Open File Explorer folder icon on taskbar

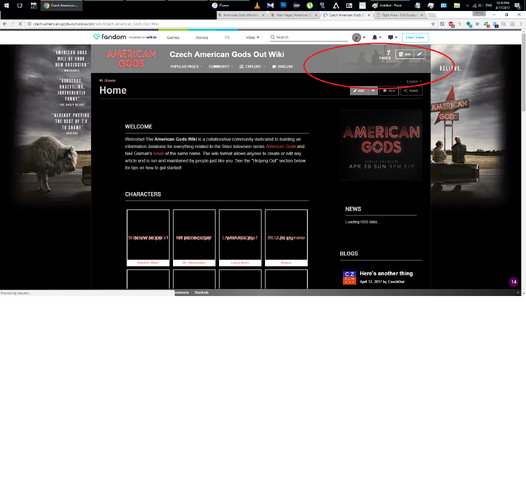(x=457, y=5)
